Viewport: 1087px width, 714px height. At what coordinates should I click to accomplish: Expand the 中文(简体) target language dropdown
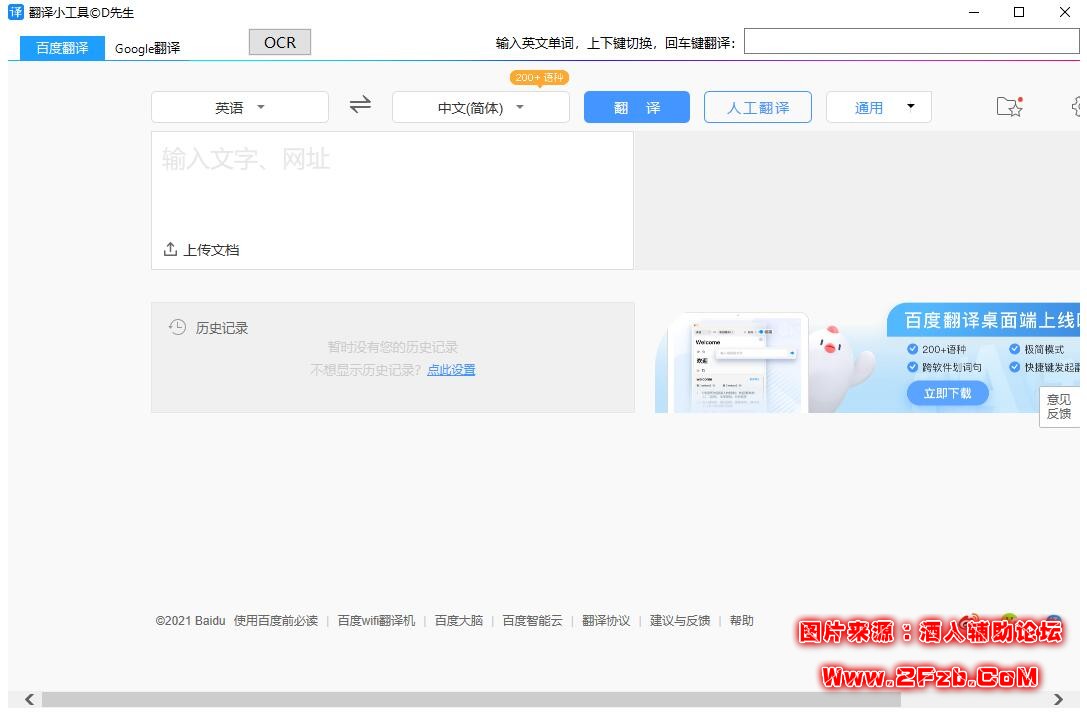(x=481, y=107)
